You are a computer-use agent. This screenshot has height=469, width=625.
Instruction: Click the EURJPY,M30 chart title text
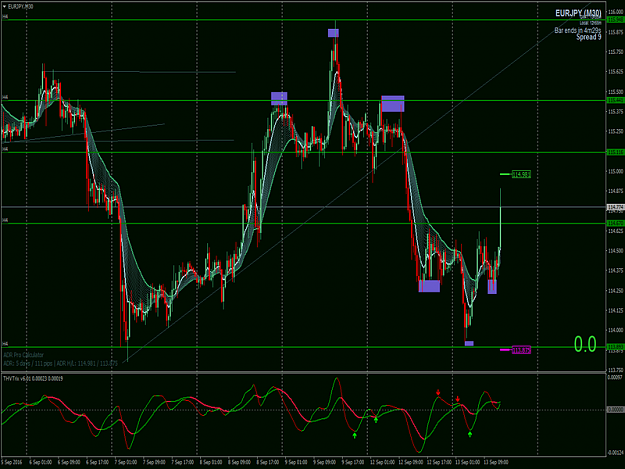point(21,7)
